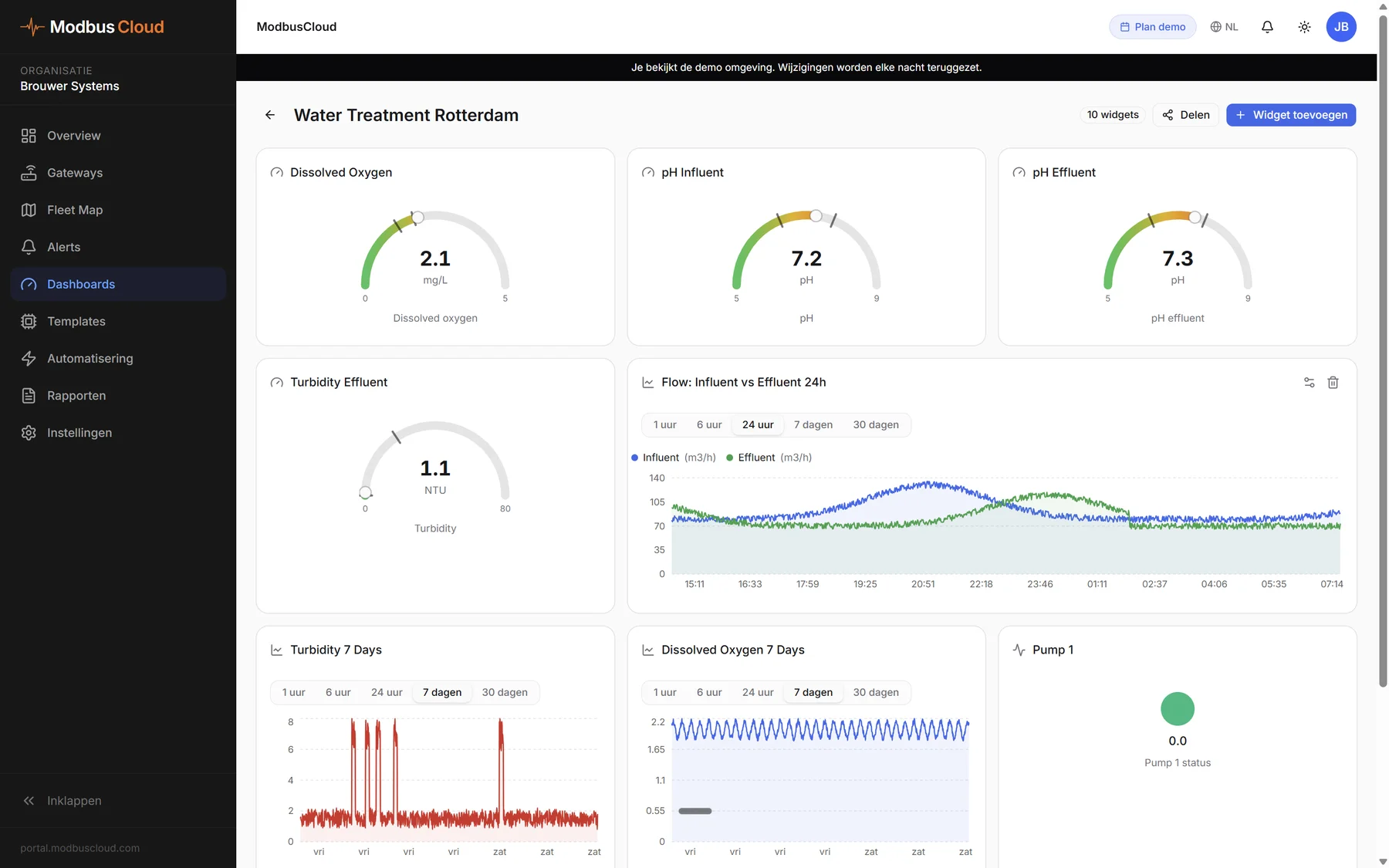The image size is (1389, 868).
Task: Click the Turbidity Effluent gauge knob
Action: click(365, 492)
